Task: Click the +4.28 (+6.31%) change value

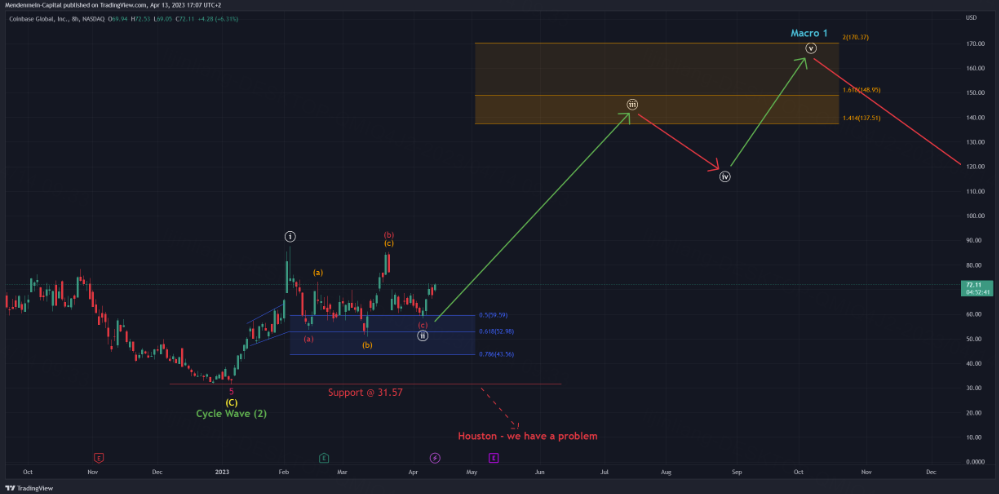Action: point(218,19)
